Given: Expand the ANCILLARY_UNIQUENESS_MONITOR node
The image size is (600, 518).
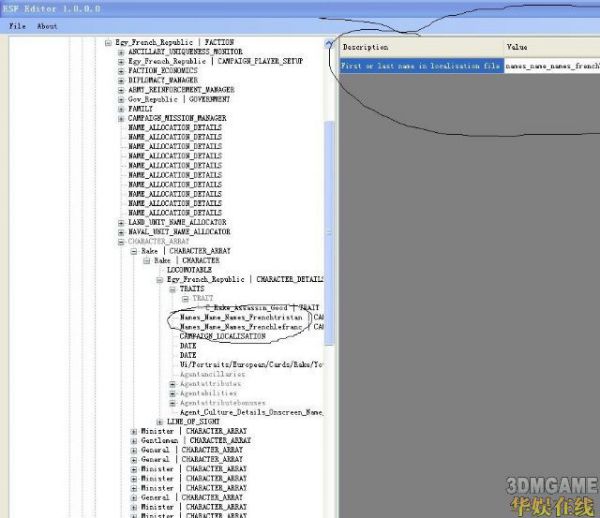Looking at the screenshot, I should [122, 52].
